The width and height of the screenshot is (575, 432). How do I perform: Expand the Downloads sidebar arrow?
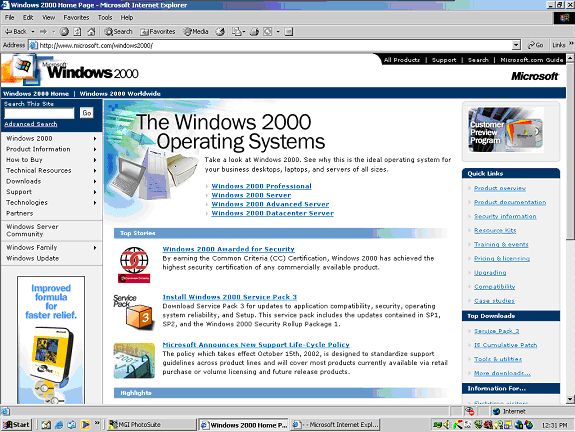click(95, 181)
